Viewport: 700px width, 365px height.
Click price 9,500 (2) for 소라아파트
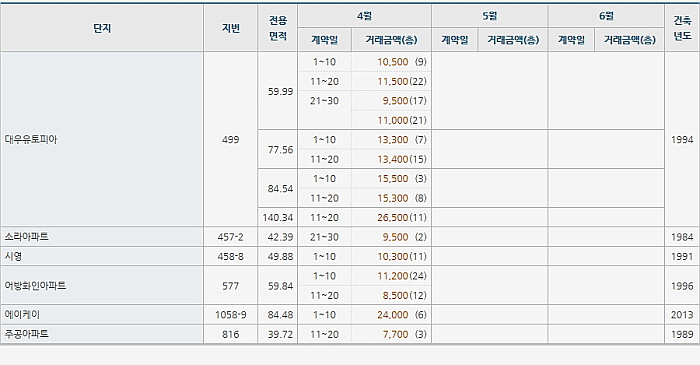404,237
